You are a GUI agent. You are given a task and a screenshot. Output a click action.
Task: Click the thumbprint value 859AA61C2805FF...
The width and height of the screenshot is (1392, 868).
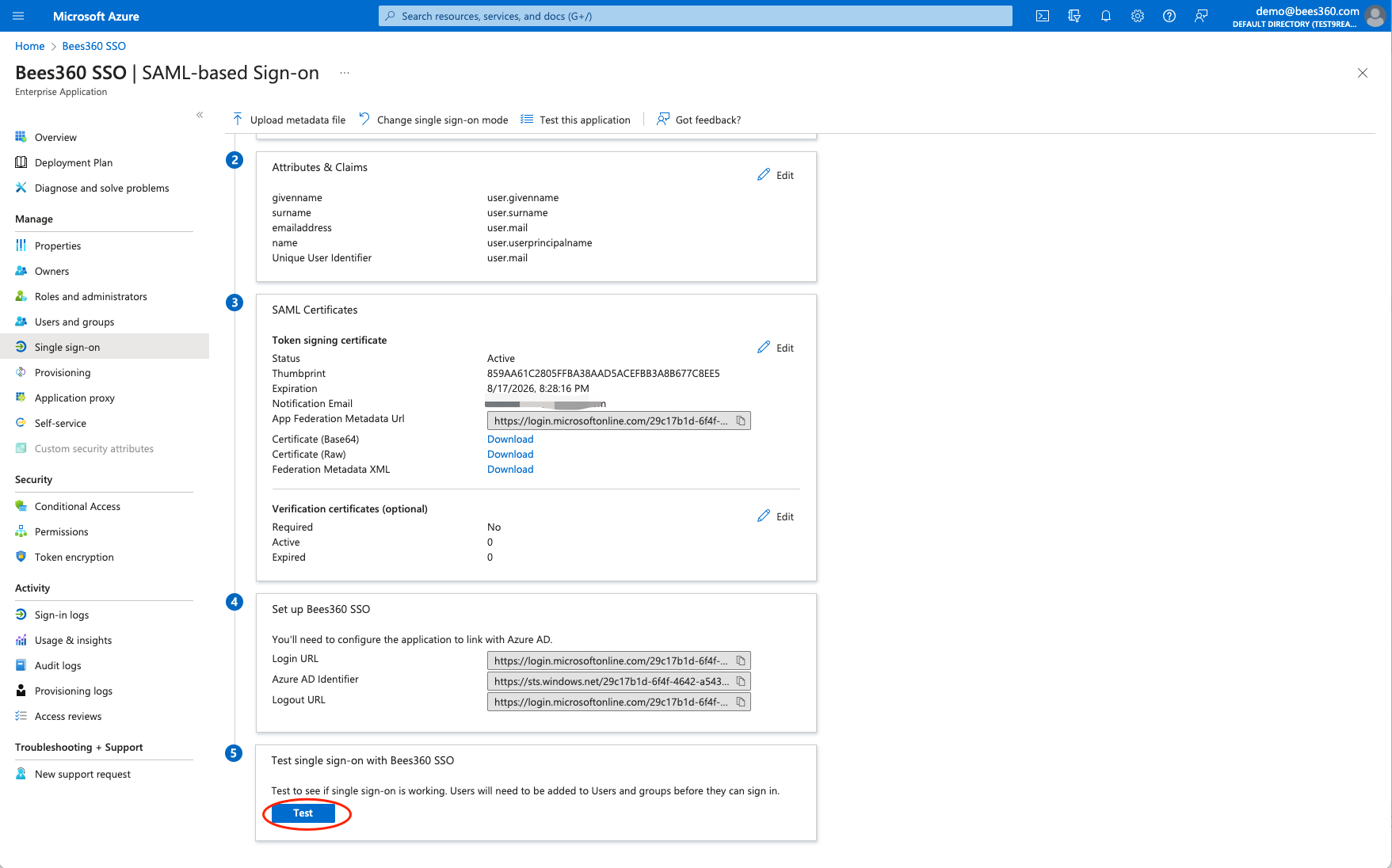tap(603, 374)
